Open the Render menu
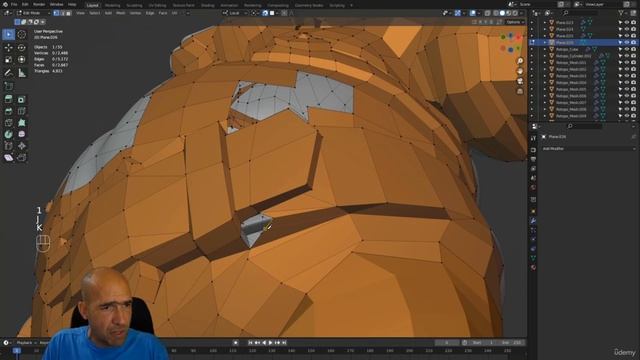The width and height of the screenshot is (640, 360). tap(39, 4)
